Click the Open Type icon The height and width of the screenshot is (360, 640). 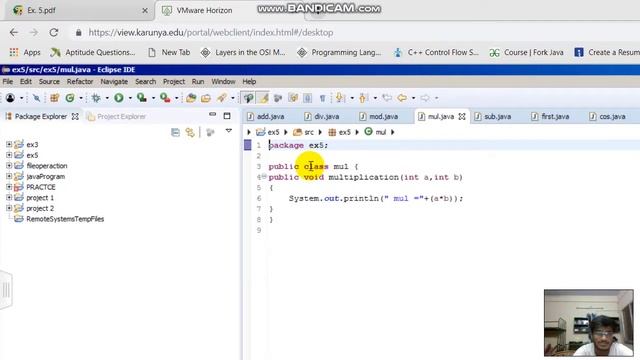point(191,98)
